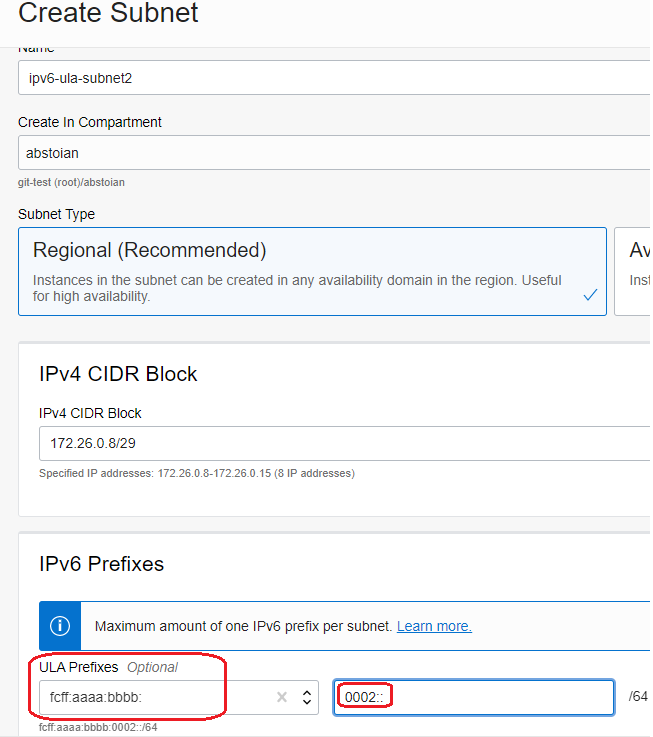Click the 0002:: prefix input field

[473, 697]
